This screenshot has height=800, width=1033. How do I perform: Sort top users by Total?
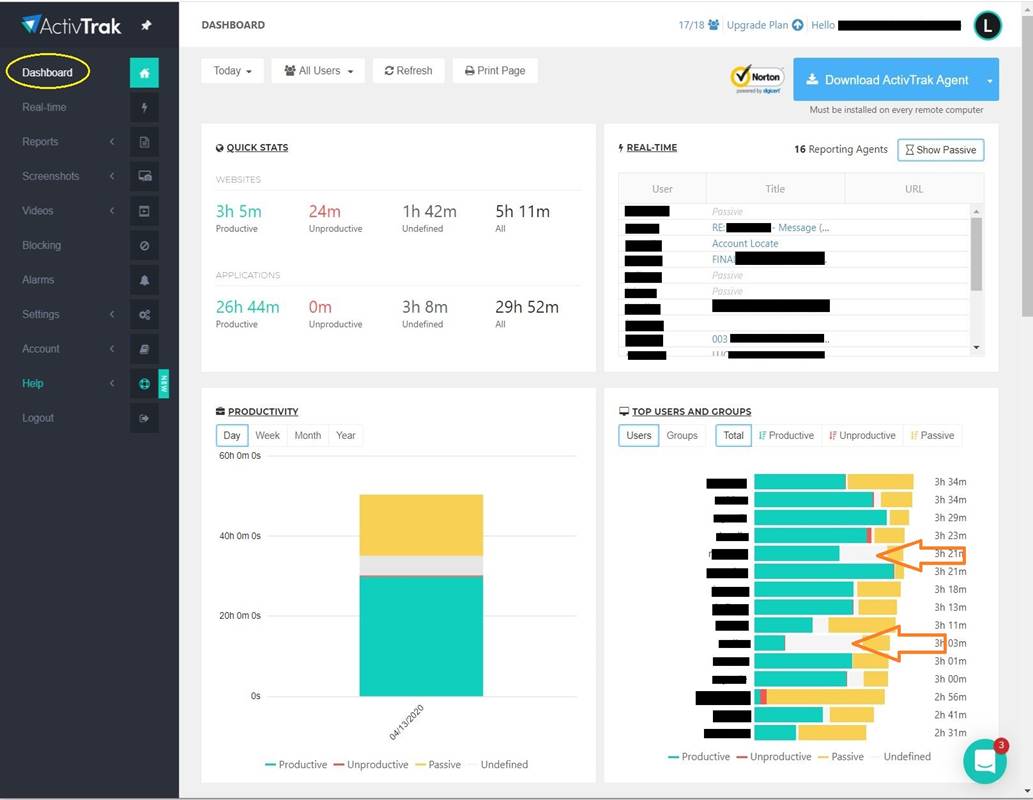pyautogui.click(x=733, y=436)
